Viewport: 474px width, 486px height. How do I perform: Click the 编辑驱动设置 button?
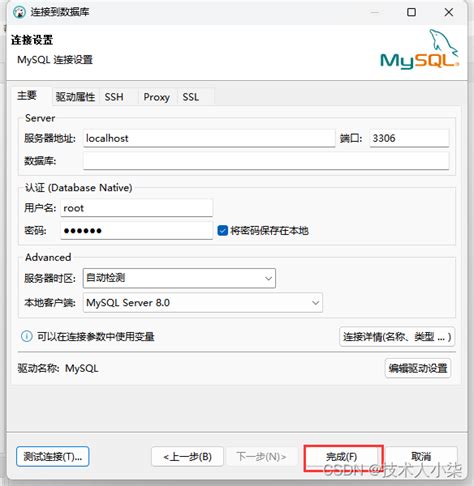coord(418,368)
